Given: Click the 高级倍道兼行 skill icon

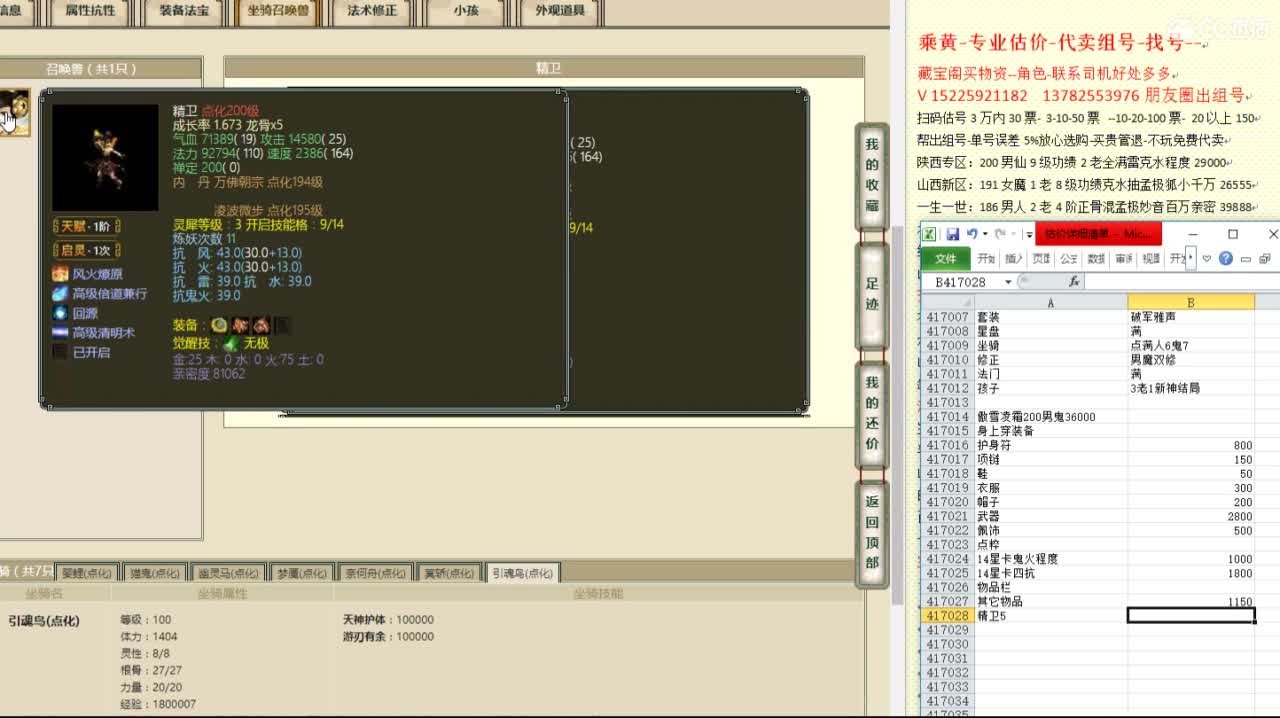Looking at the screenshot, I should [x=60, y=293].
